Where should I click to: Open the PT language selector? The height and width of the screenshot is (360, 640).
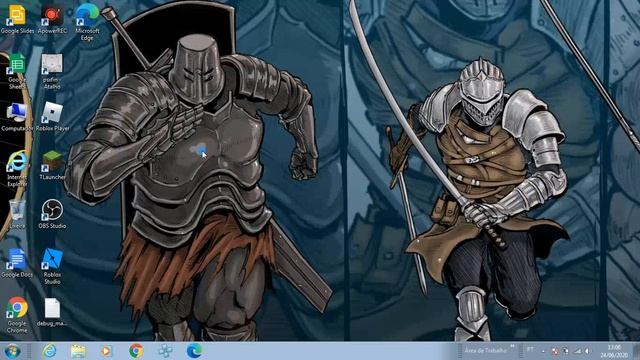coord(530,350)
